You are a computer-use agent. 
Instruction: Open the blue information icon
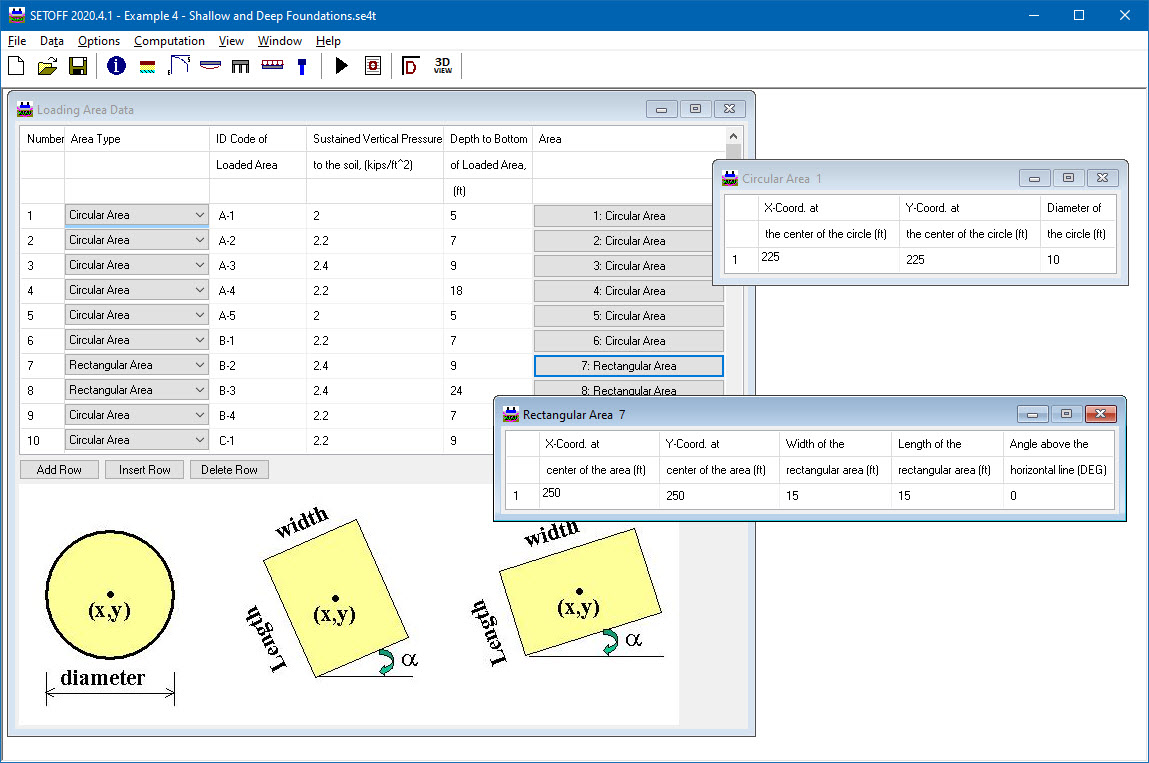[116, 67]
